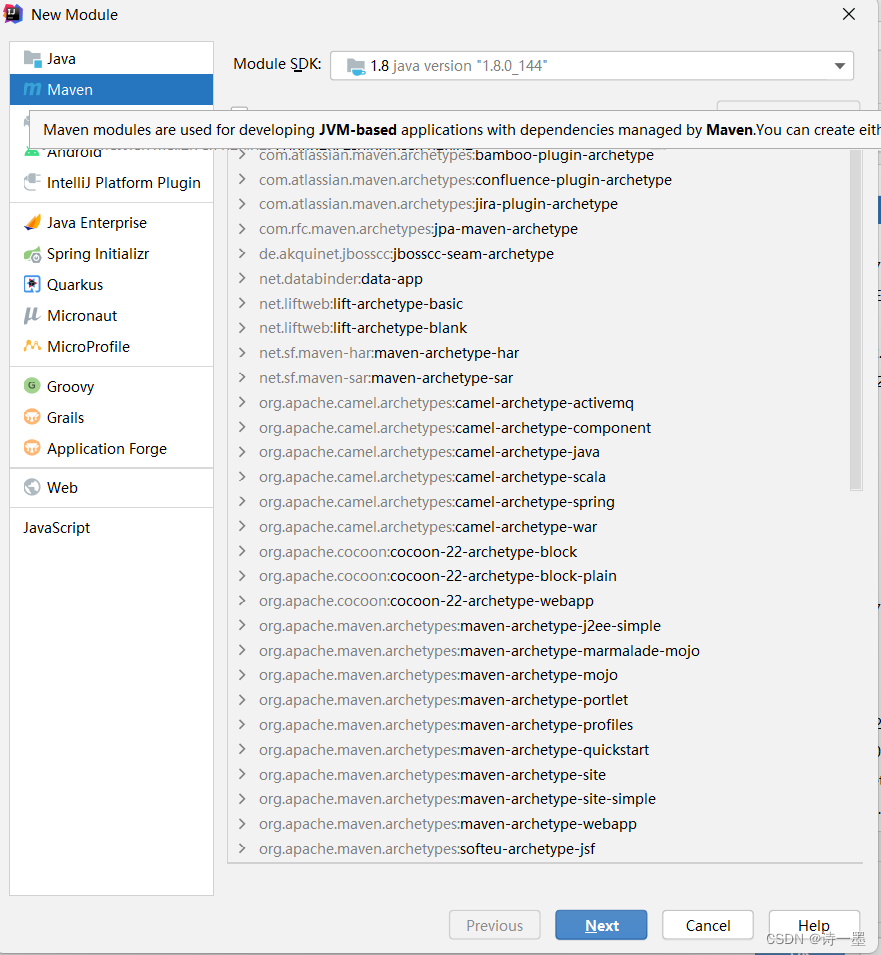Screen dimensions: 881x955
Task: Select maven-archetype-portlet entry
Action: point(443,700)
